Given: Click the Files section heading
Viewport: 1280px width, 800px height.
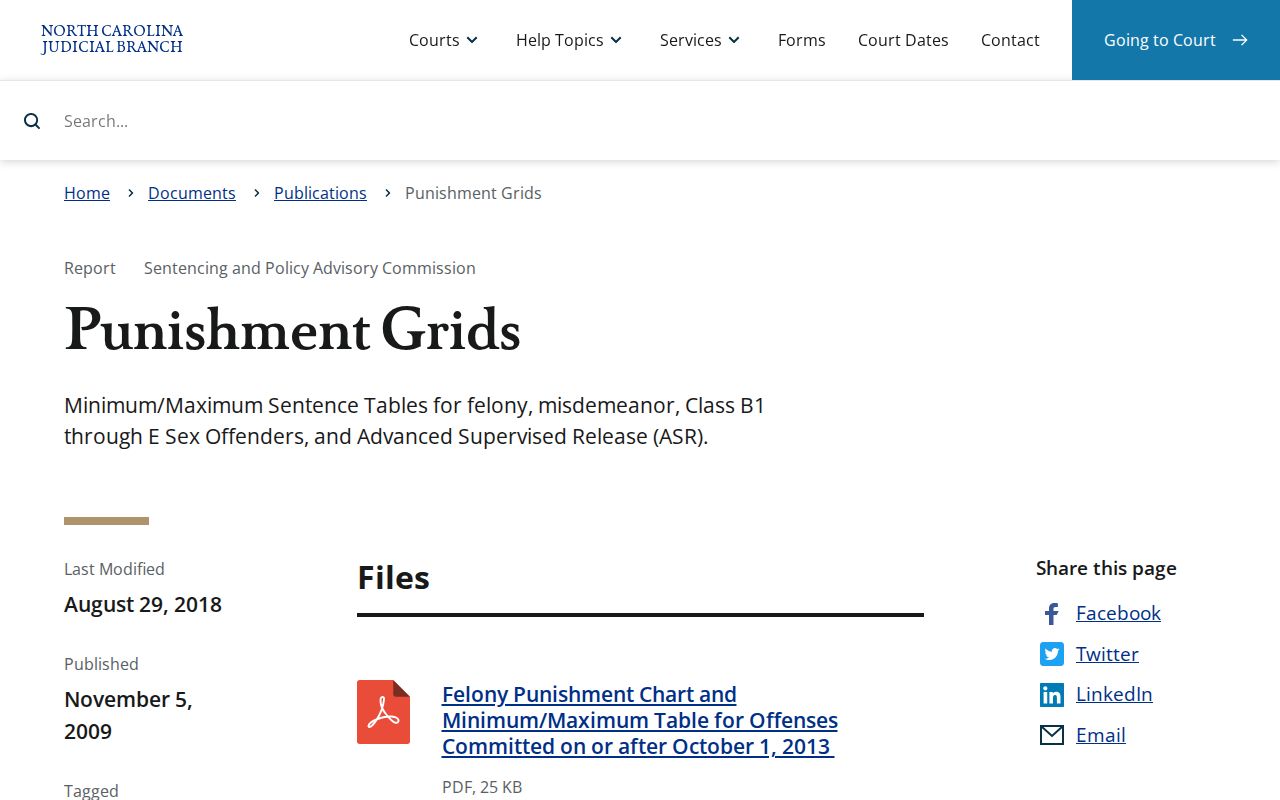Looking at the screenshot, I should 393,578.
